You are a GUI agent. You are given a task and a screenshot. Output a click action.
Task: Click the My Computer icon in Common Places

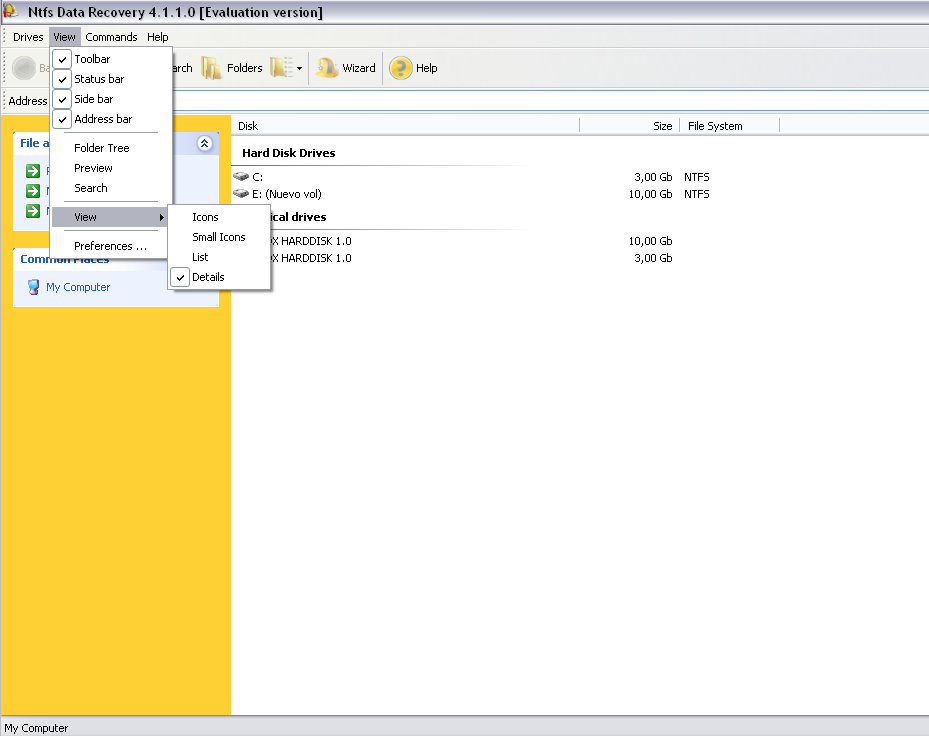point(34,287)
